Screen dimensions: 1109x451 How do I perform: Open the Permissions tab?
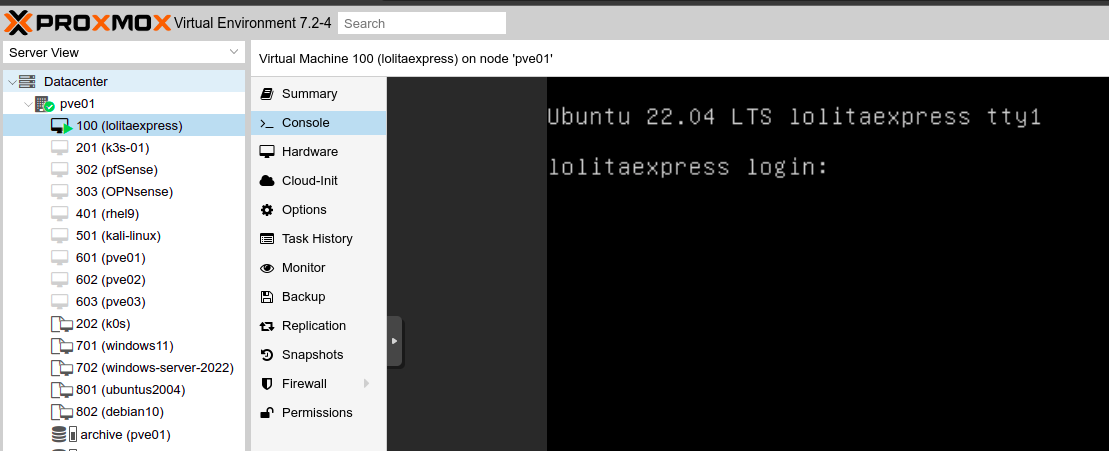coord(318,412)
